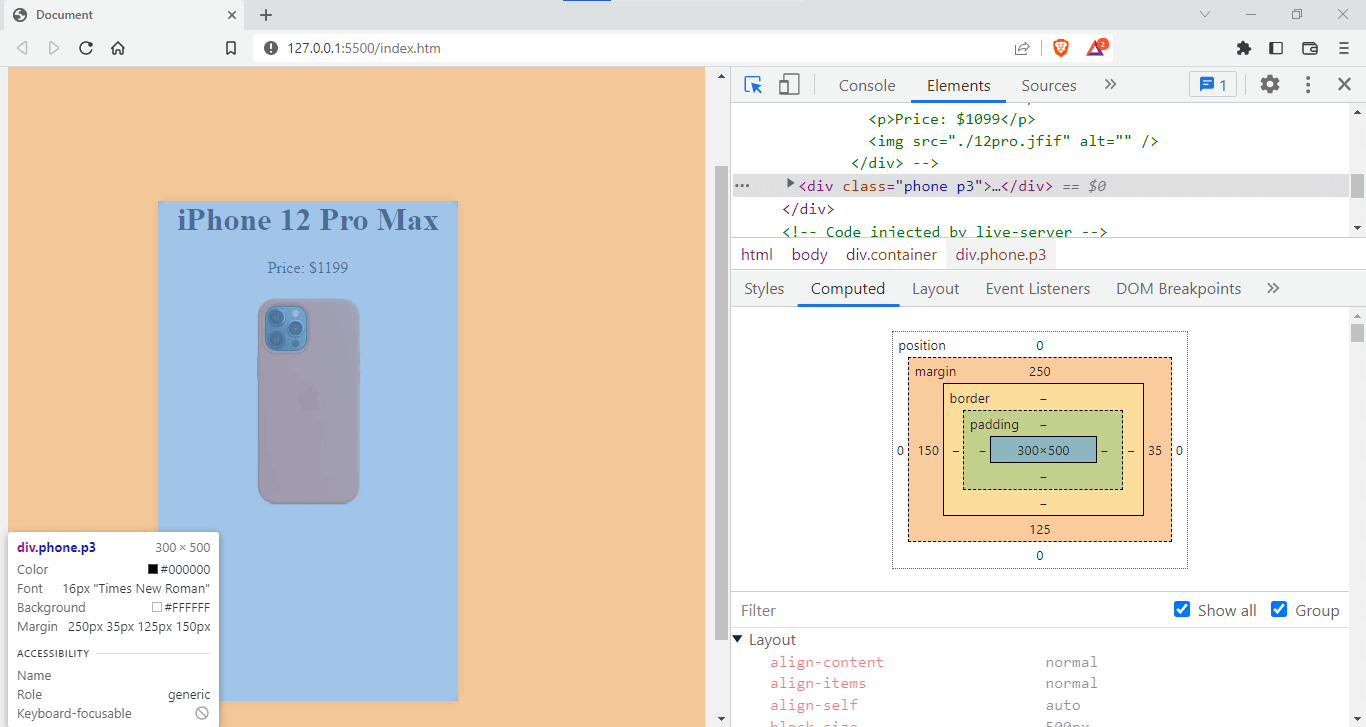
Task: Show more DevTools panel tabs
Action: point(1110,85)
